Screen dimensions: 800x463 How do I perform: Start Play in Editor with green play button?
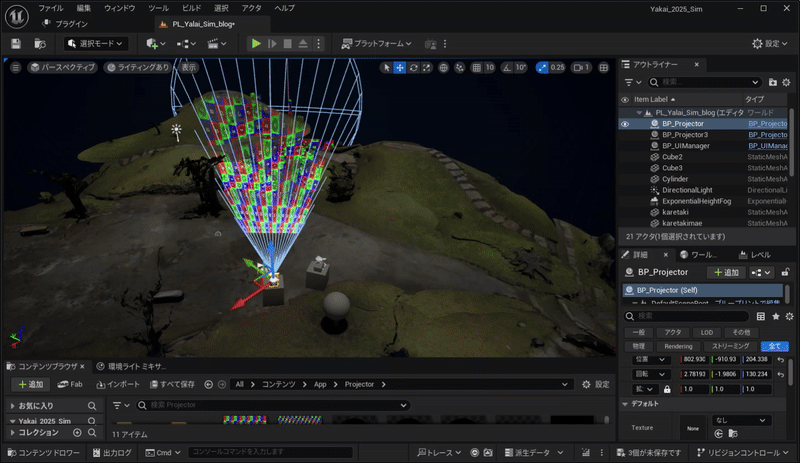pyautogui.click(x=256, y=44)
